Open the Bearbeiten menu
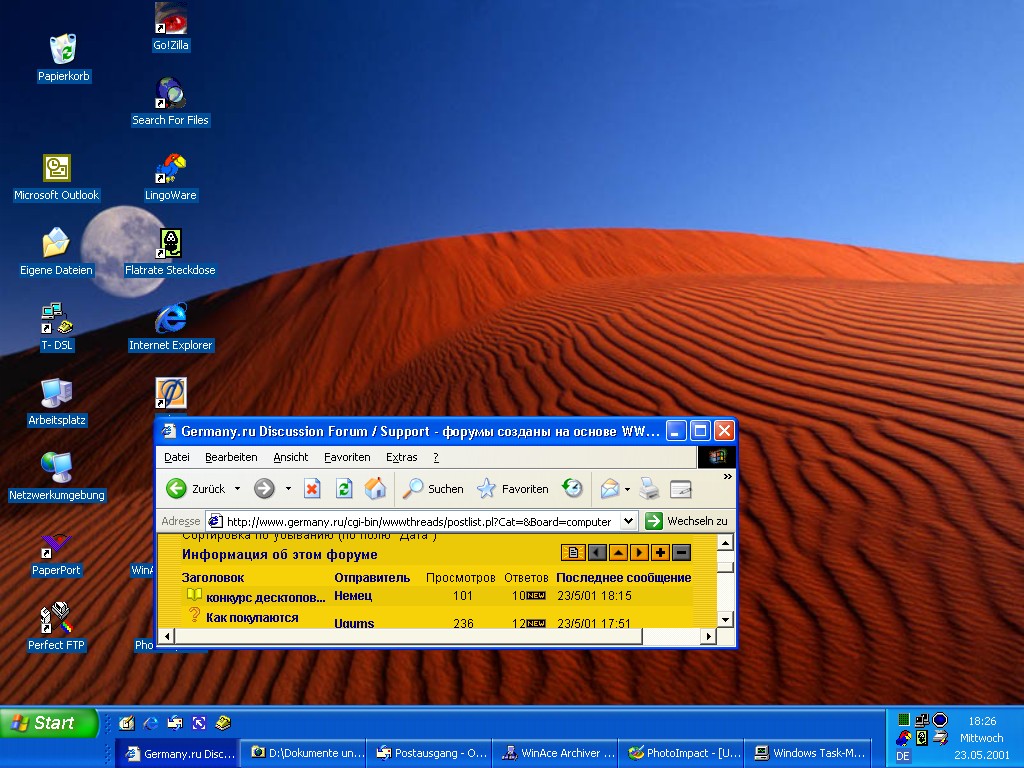Screen dimensions: 1024x768 (x=231, y=457)
